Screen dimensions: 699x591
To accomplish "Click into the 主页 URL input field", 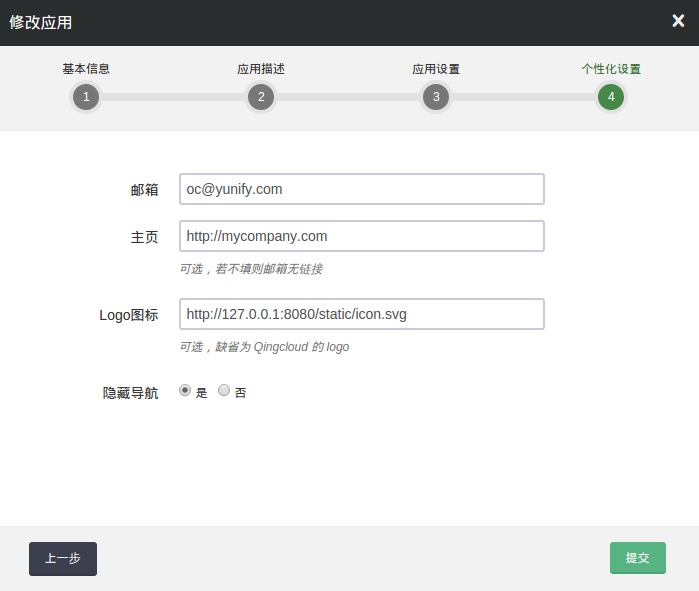I will pyautogui.click(x=361, y=236).
